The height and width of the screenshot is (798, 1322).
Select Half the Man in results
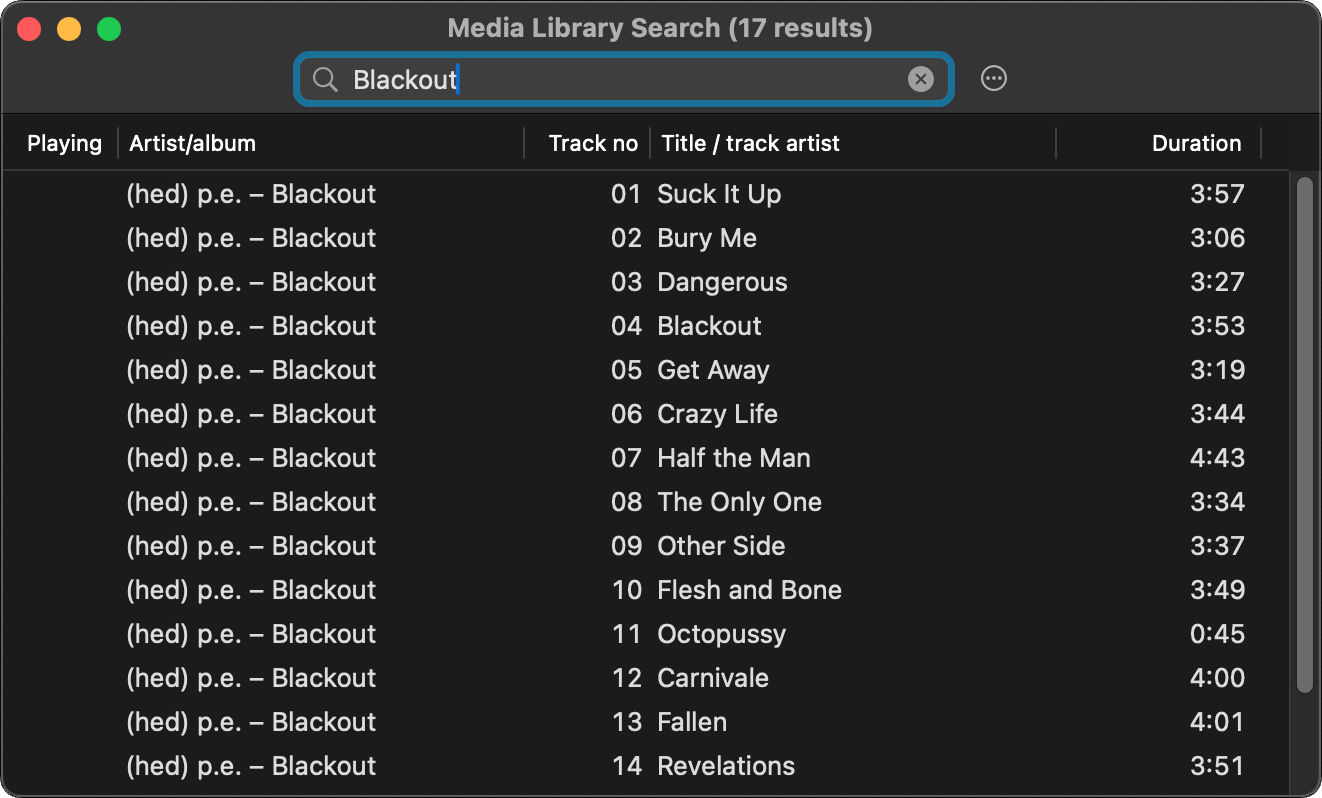(734, 458)
